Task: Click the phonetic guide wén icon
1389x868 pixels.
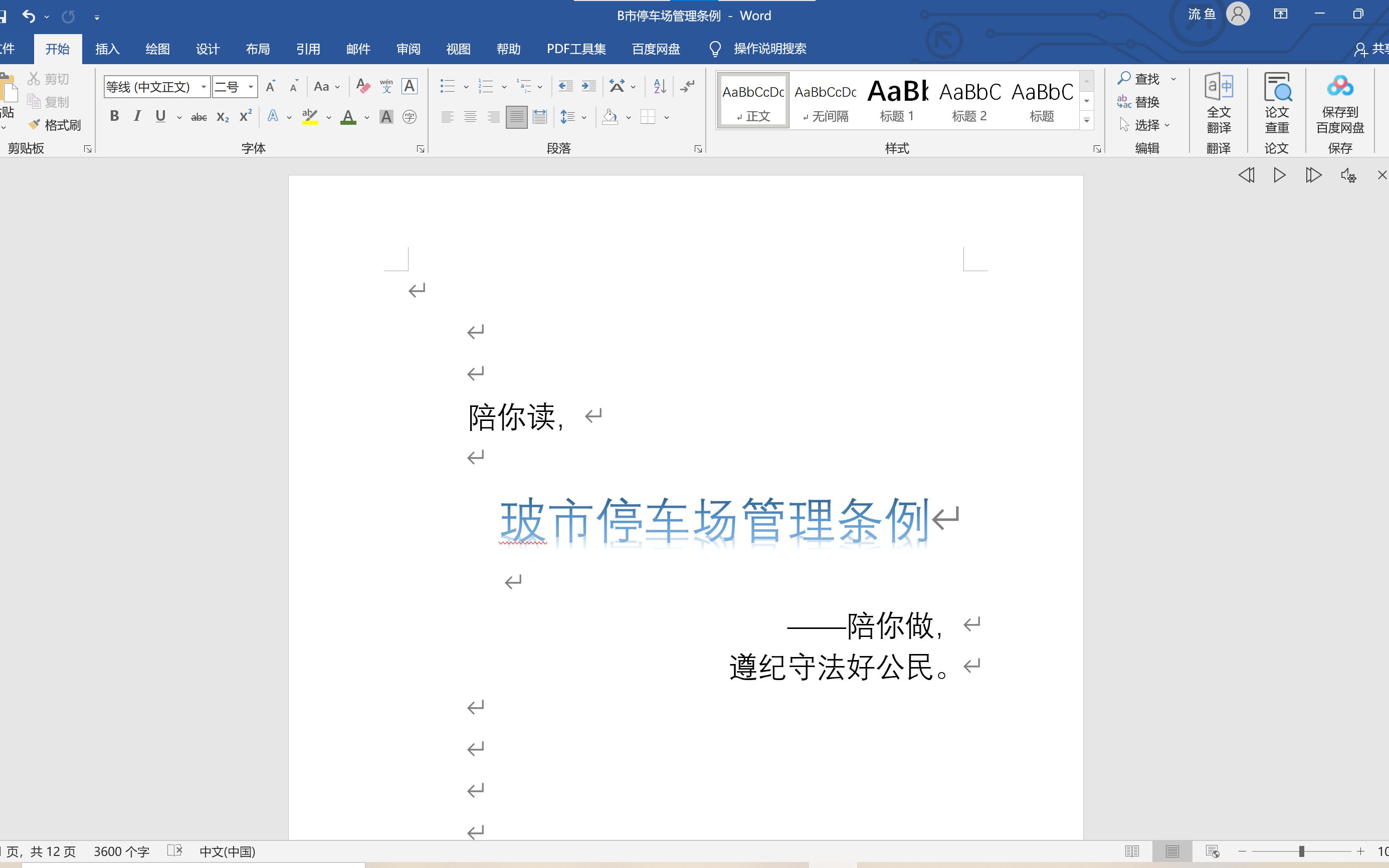Action: pyautogui.click(x=386, y=87)
